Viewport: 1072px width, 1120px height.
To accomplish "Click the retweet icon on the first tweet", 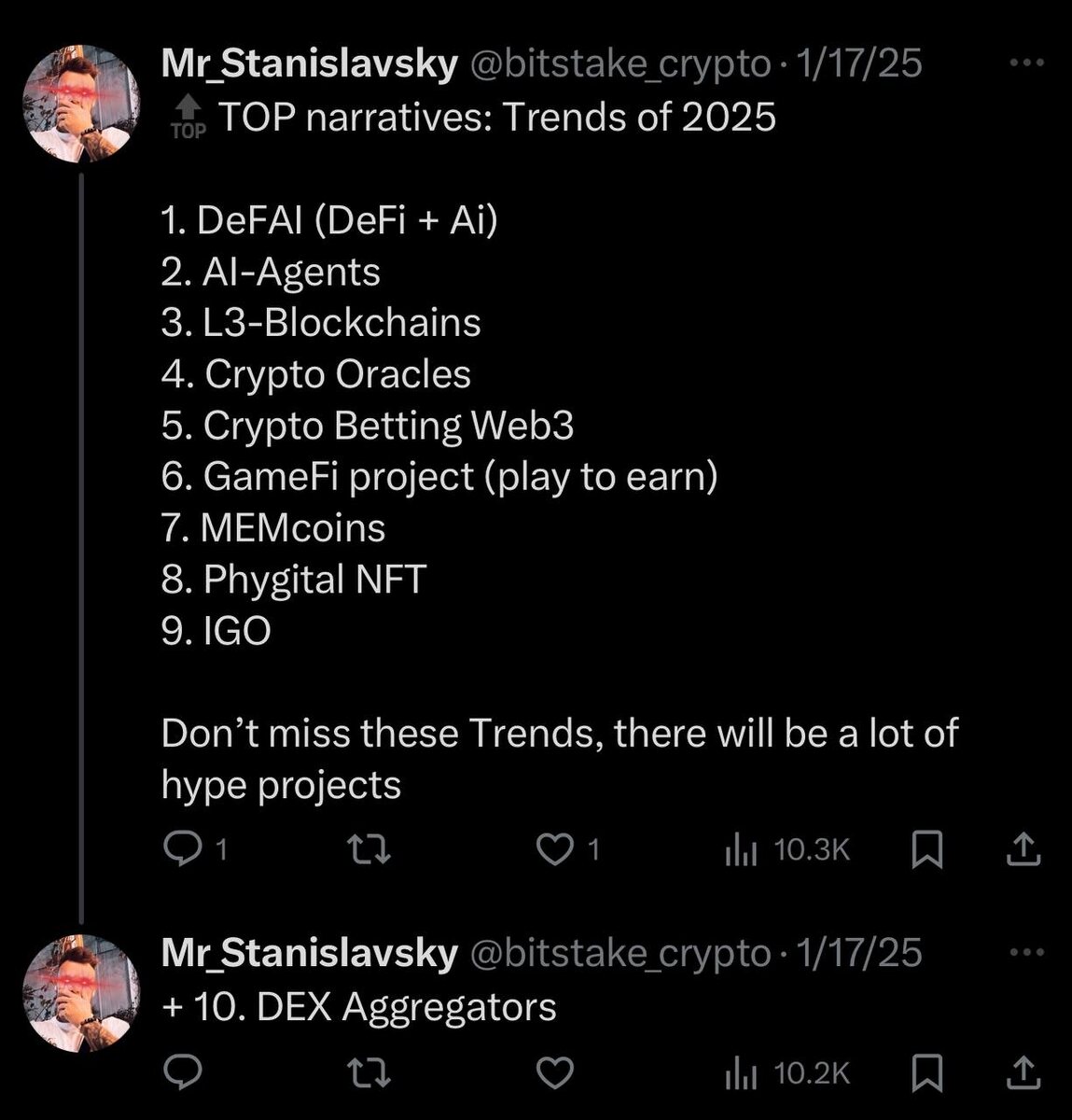I will (369, 847).
